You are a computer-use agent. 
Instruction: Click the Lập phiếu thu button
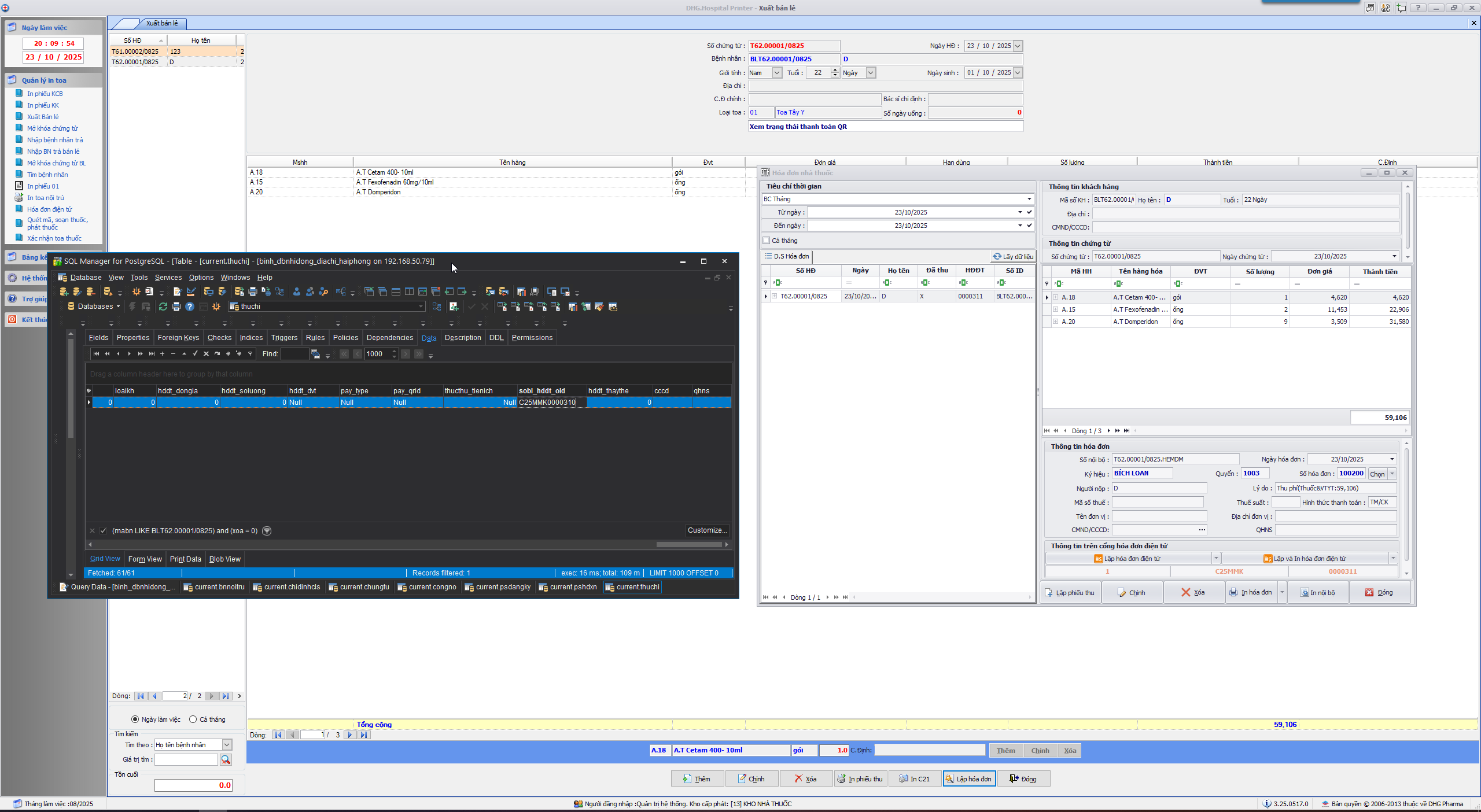pos(1070,592)
